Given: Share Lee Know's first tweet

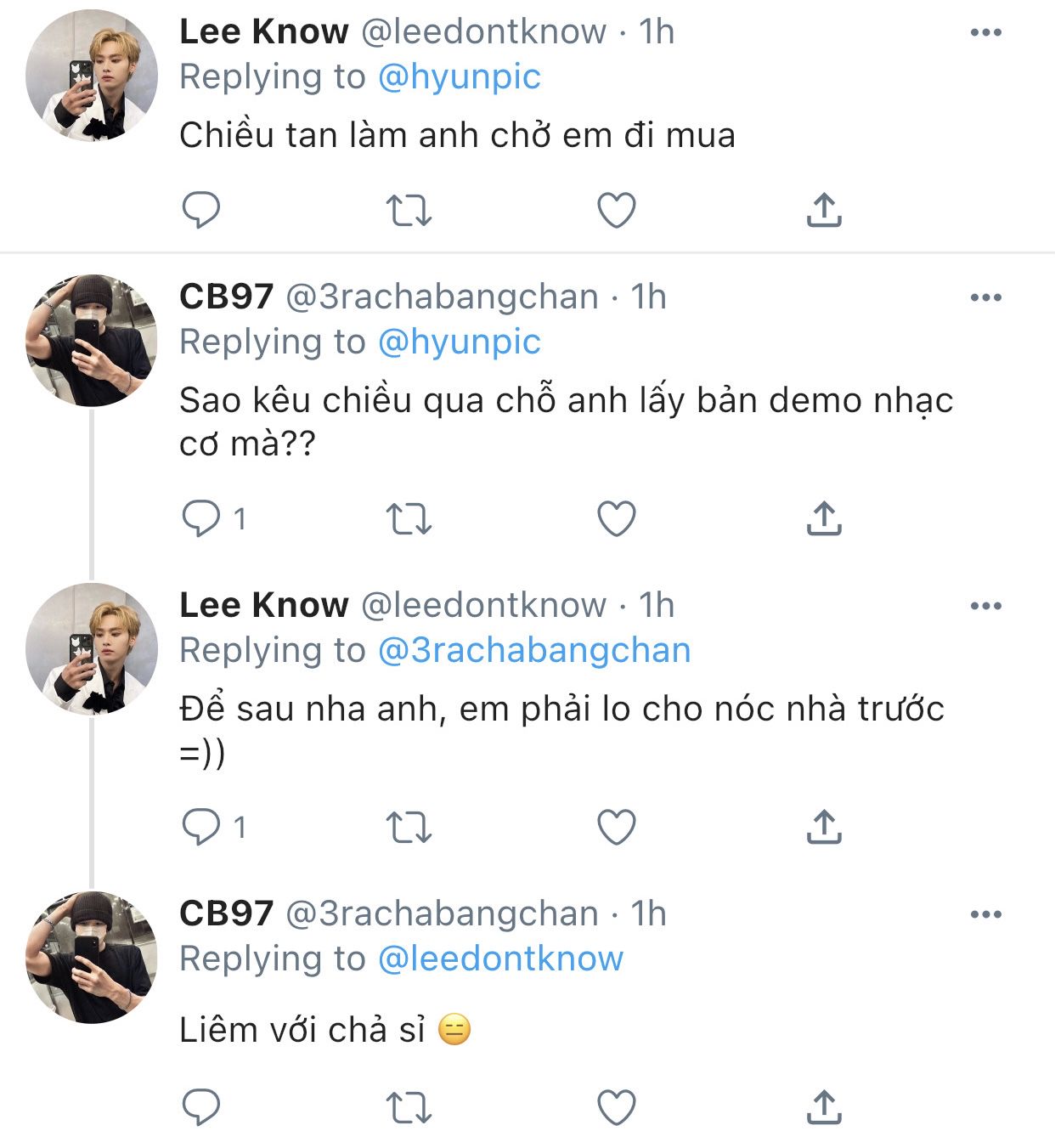Looking at the screenshot, I should [x=823, y=210].
